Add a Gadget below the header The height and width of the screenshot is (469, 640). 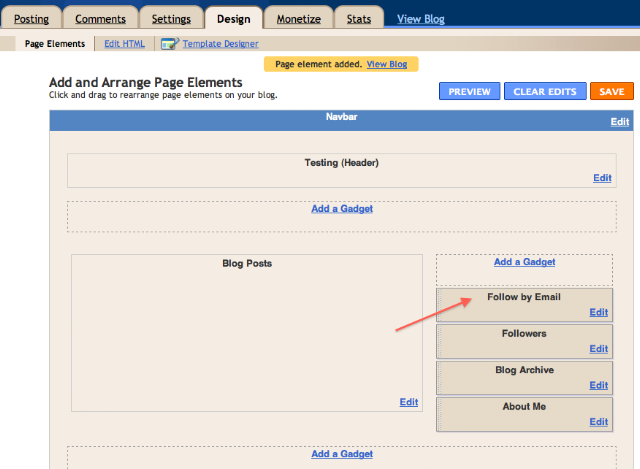click(x=342, y=209)
